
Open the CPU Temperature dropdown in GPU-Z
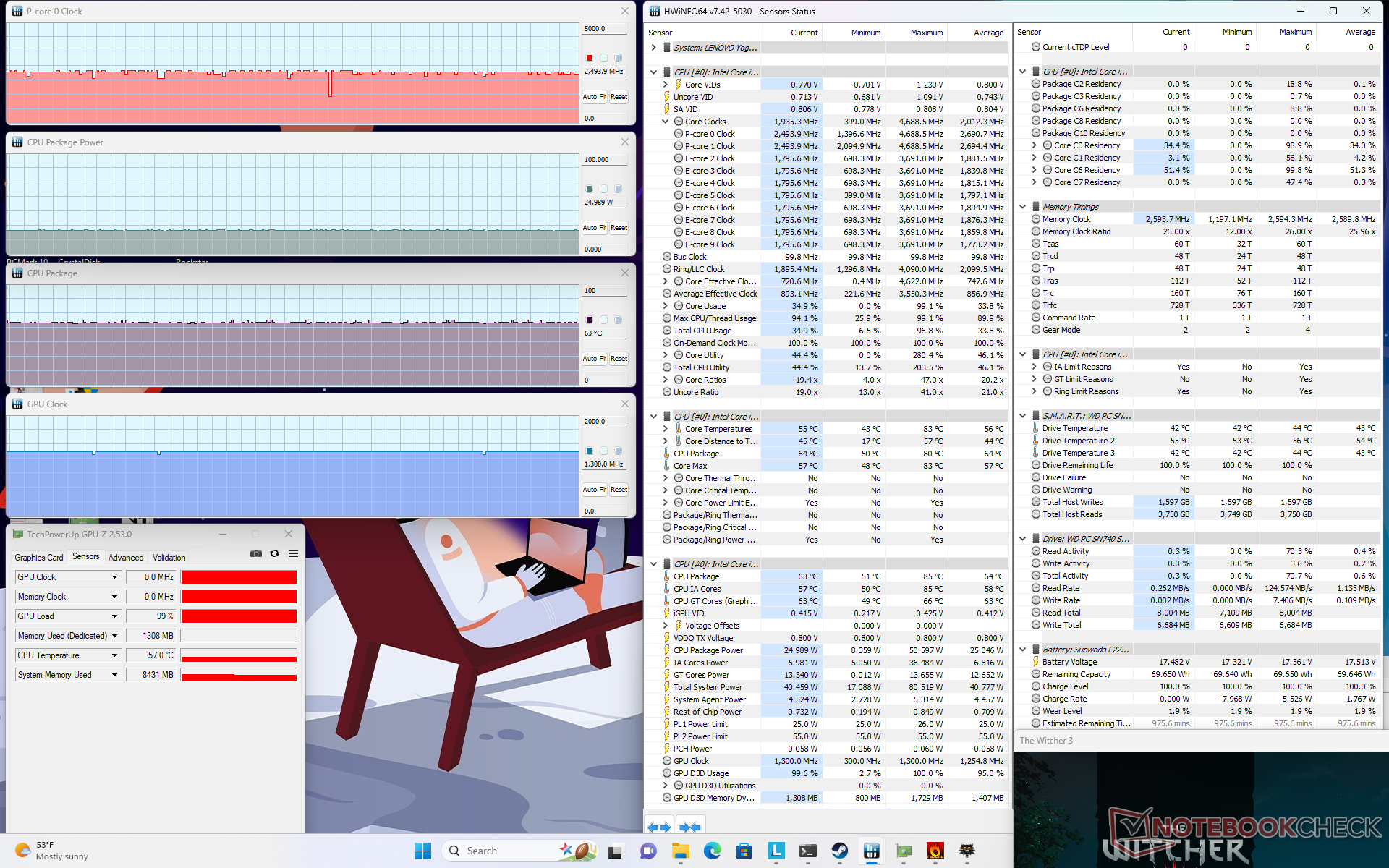click(x=114, y=655)
